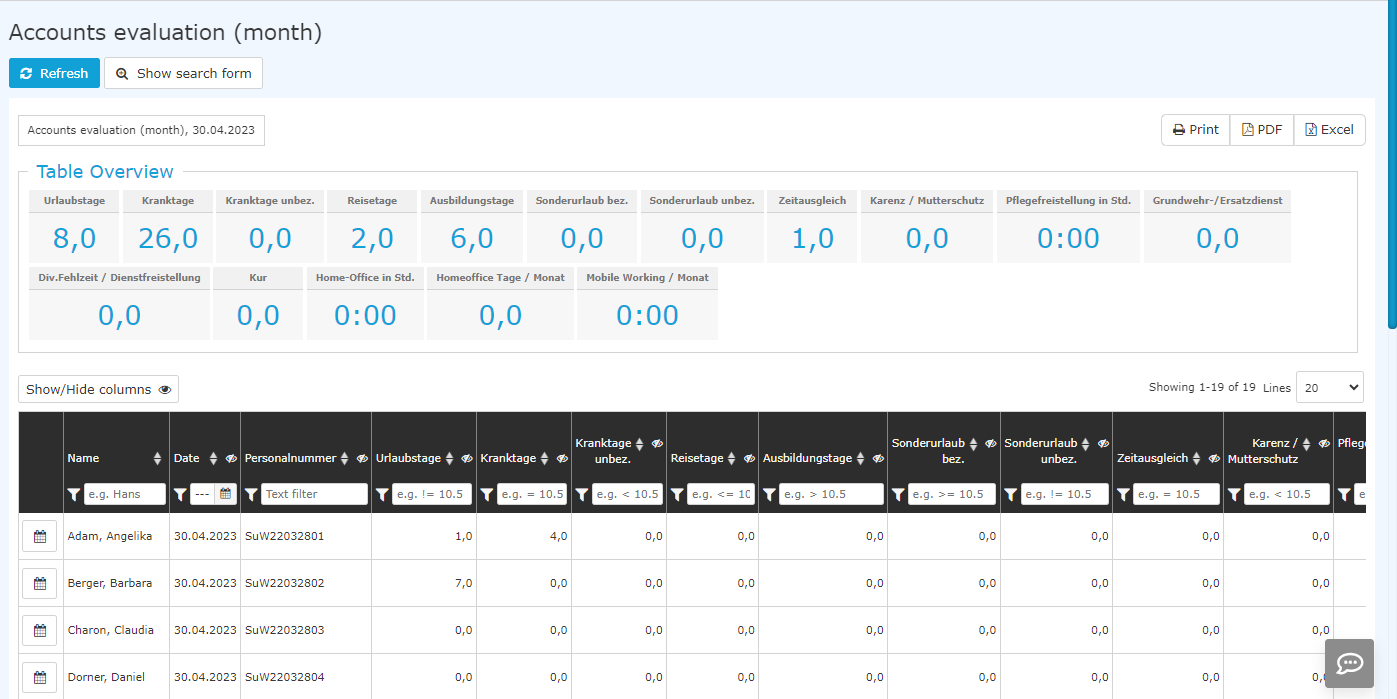Open calendar icon for Adam, Angelika row
Viewport: 1397px width, 699px height.
pyautogui.click(x=40, y=536)
